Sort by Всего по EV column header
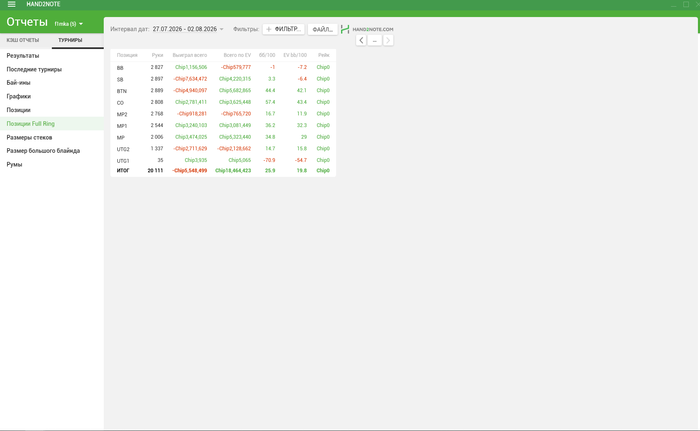 coord(237,55)
